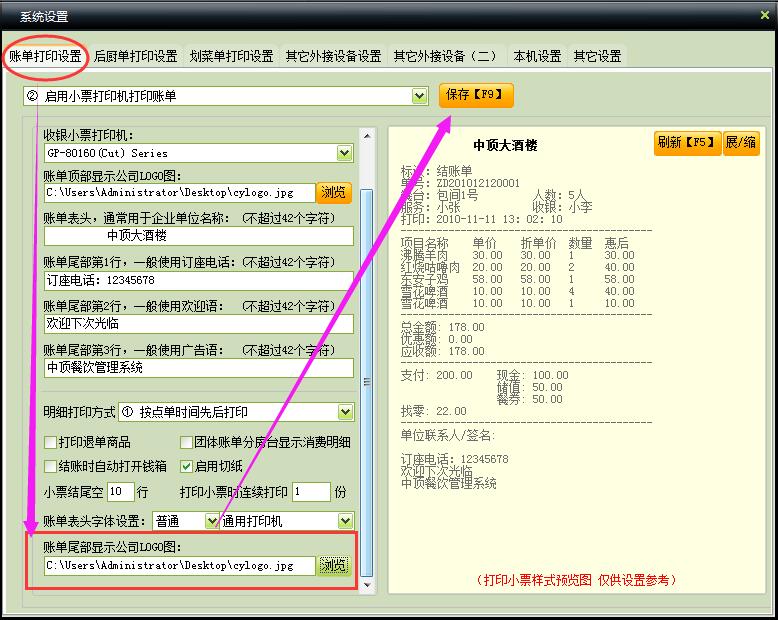Go to the 其它外接设备设置 tab
The height and width of the screenshot is (620, 778).
tap(333, 56)
